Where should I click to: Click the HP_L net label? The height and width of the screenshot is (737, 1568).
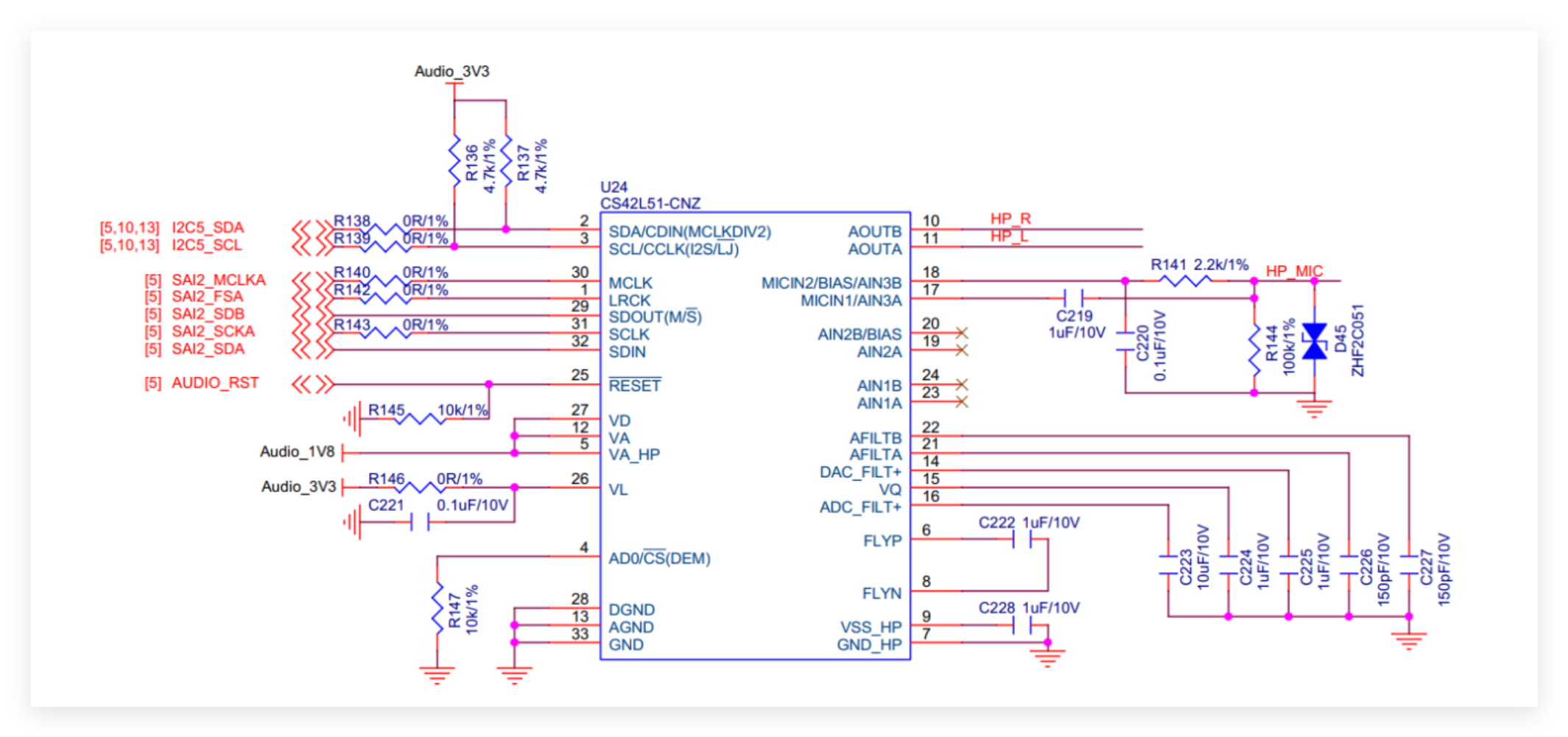tap(1008, 236)
